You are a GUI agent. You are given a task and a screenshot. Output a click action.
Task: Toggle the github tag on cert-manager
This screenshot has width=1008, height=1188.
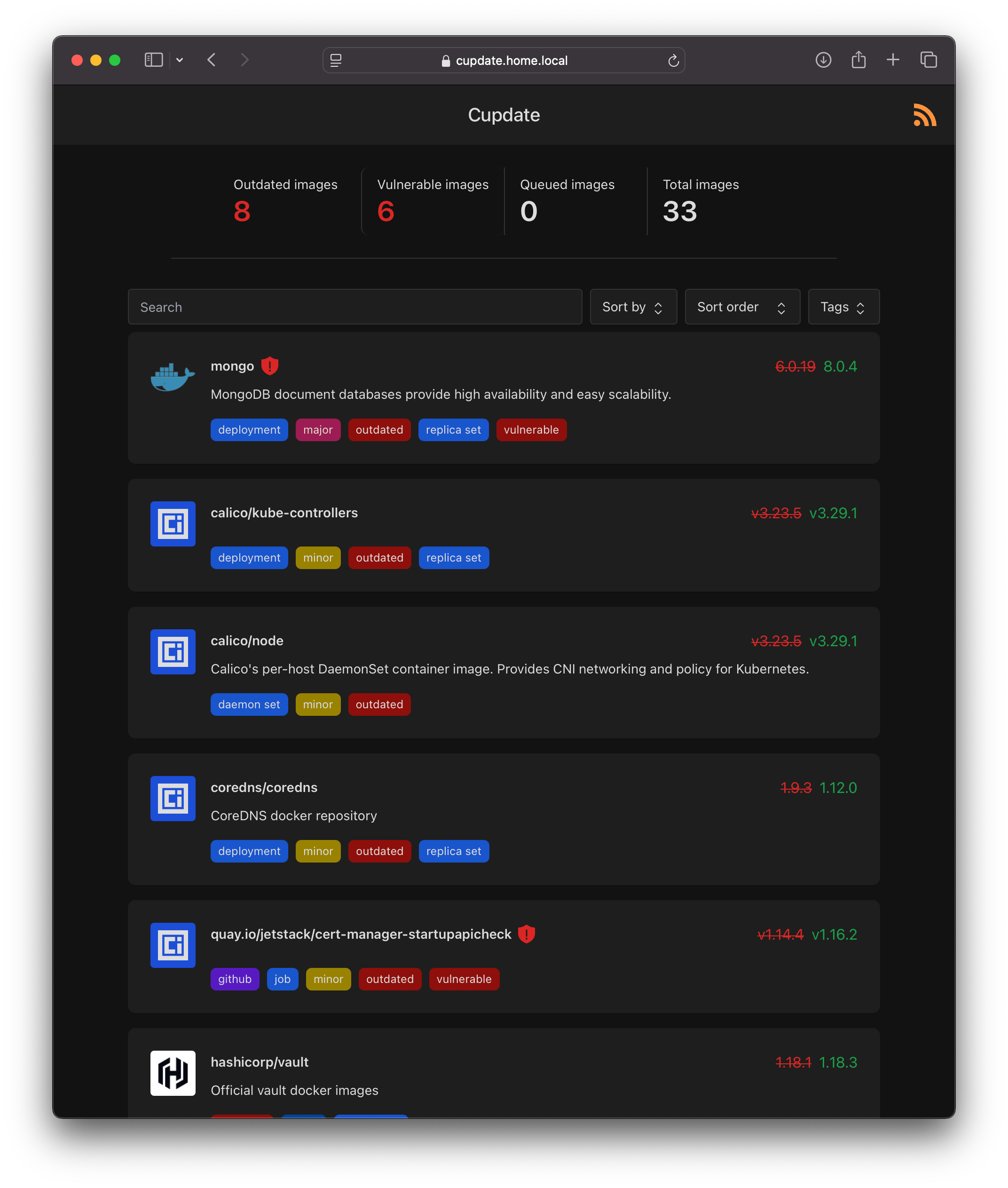tap(234, 978)
